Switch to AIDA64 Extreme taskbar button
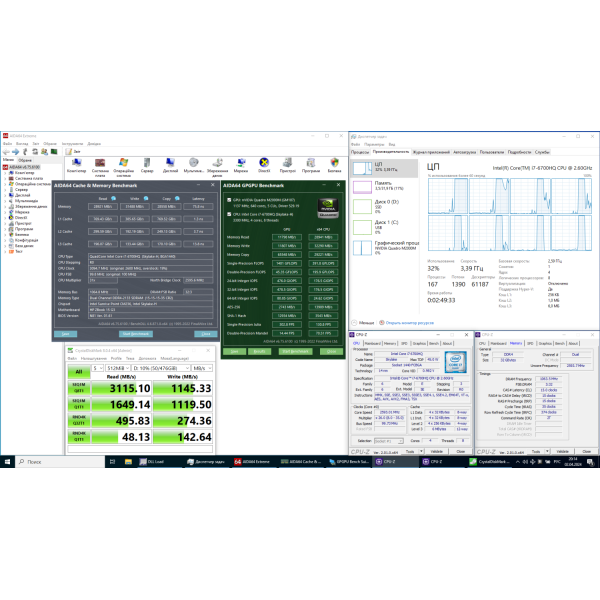600x600 pixels. (253, 462)
